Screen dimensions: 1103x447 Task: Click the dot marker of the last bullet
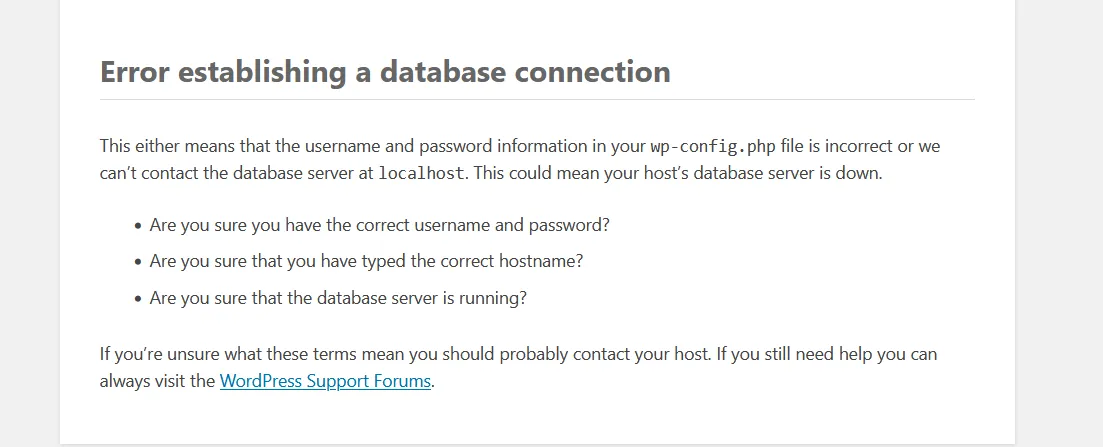[137, 298]
